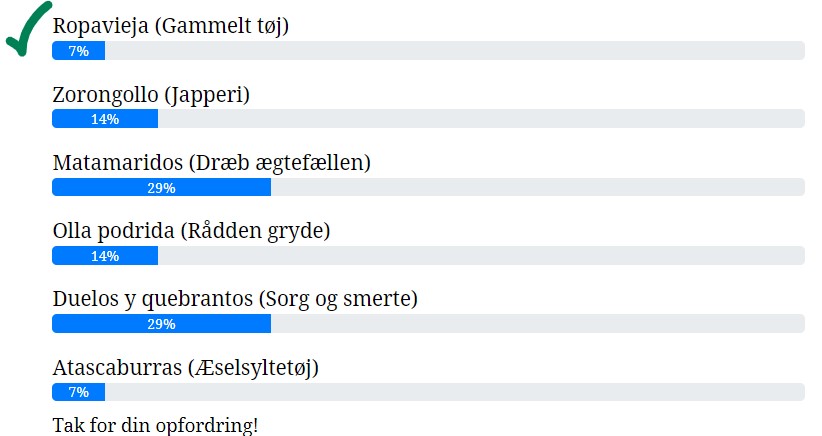Image resolution: width=822 pixels, height=436 pixels.
Task: Click the Zorongollo (Japperi) answer text
Action: point(150,95)
